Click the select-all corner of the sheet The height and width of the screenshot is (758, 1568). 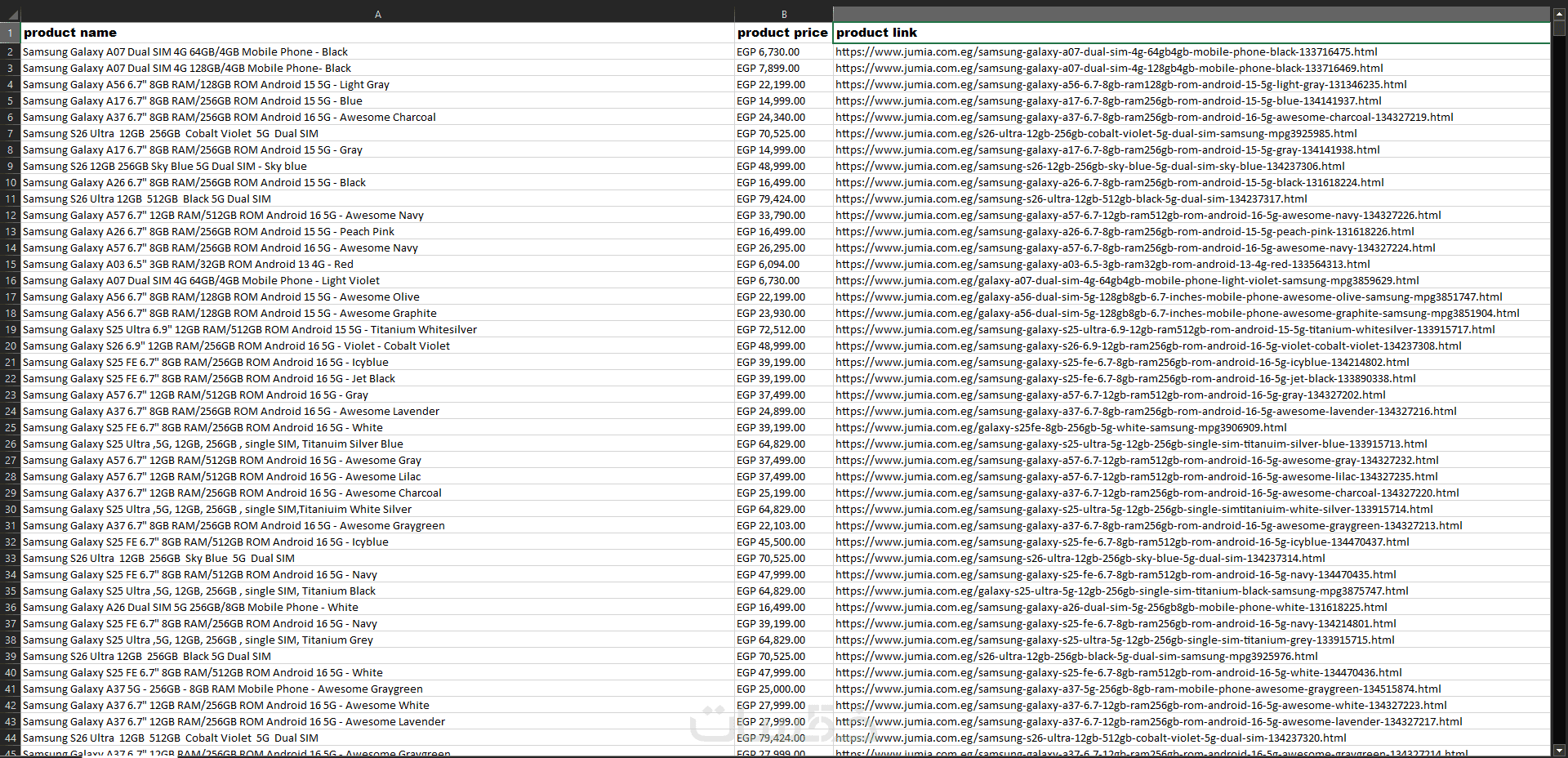pos(10,15)
